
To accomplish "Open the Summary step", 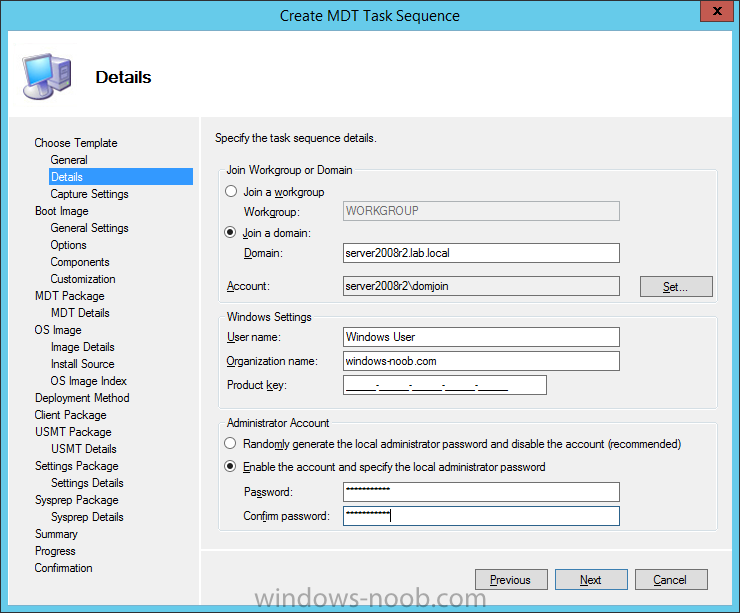I will [56, 534].
